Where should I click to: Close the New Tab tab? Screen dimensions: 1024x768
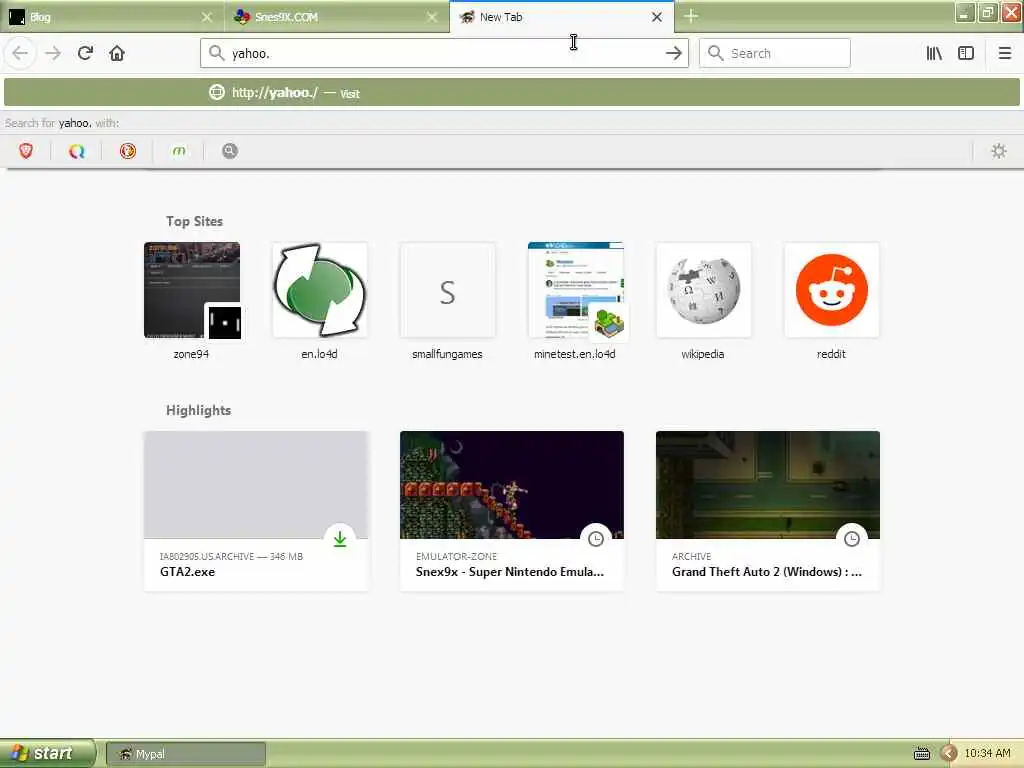tap(657, 17)
